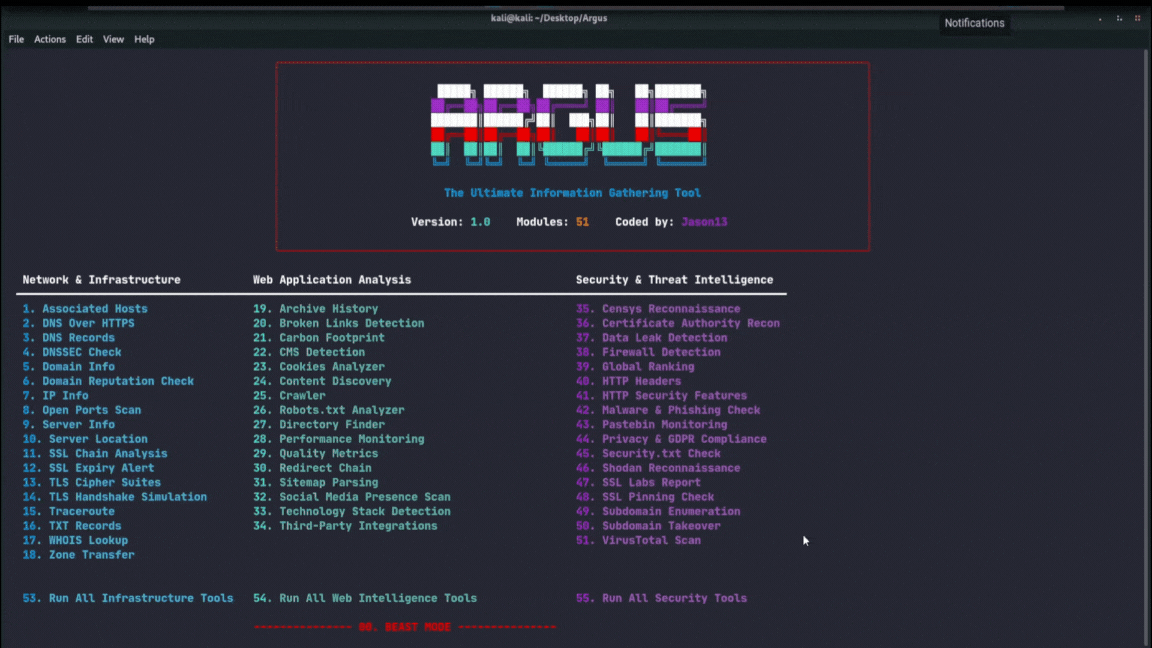The image size is (1152, 648).
Task: Close the terminal window
Action: click(1138, 18)
